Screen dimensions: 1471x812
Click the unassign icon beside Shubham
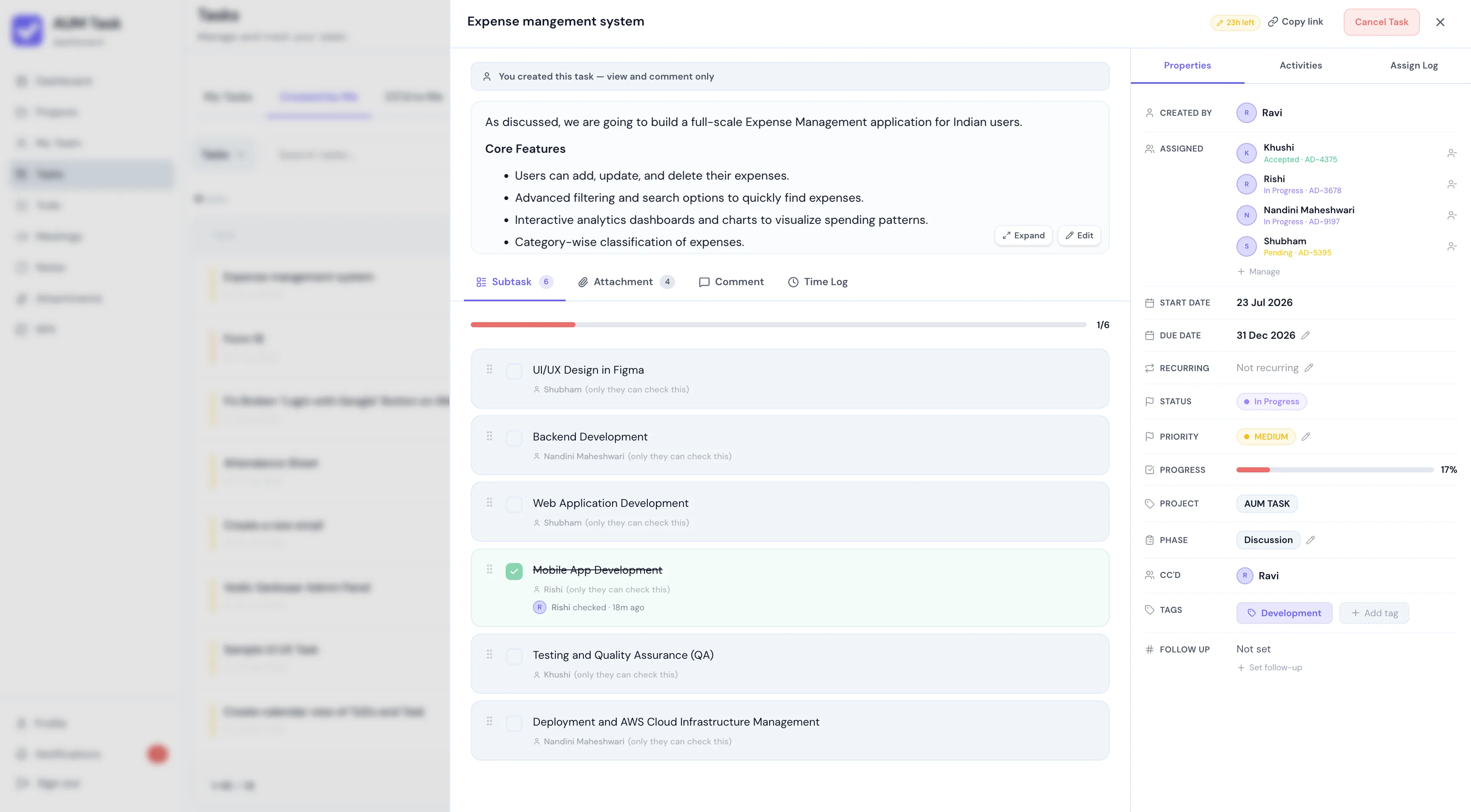(x=1451, y=247)
